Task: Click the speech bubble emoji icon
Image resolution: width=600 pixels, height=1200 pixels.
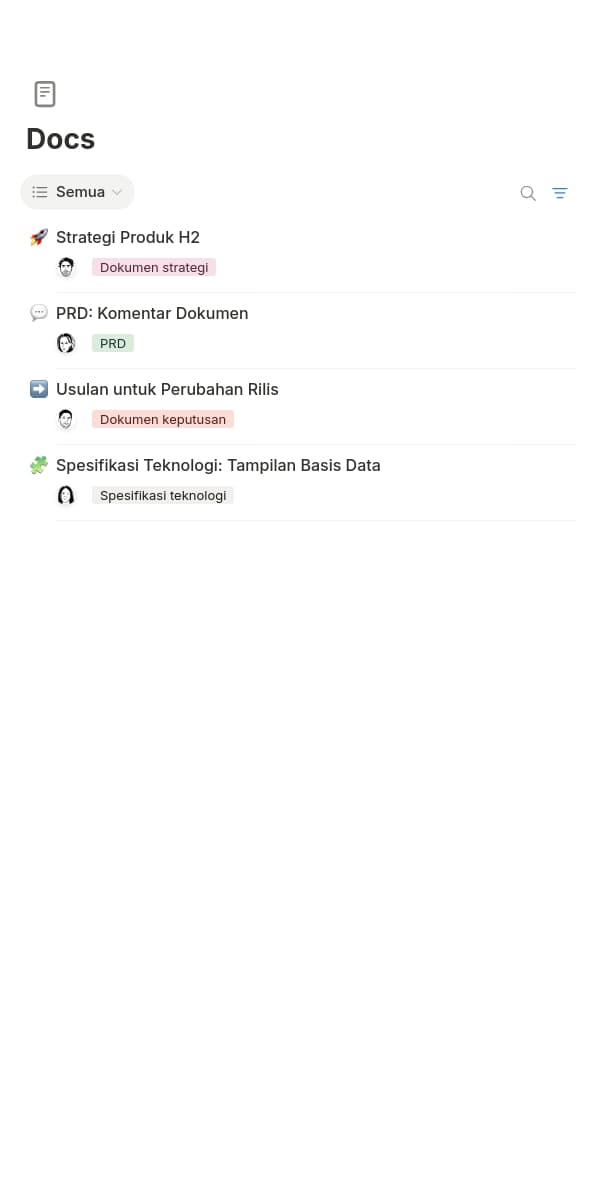Action: tap(39, 313)
